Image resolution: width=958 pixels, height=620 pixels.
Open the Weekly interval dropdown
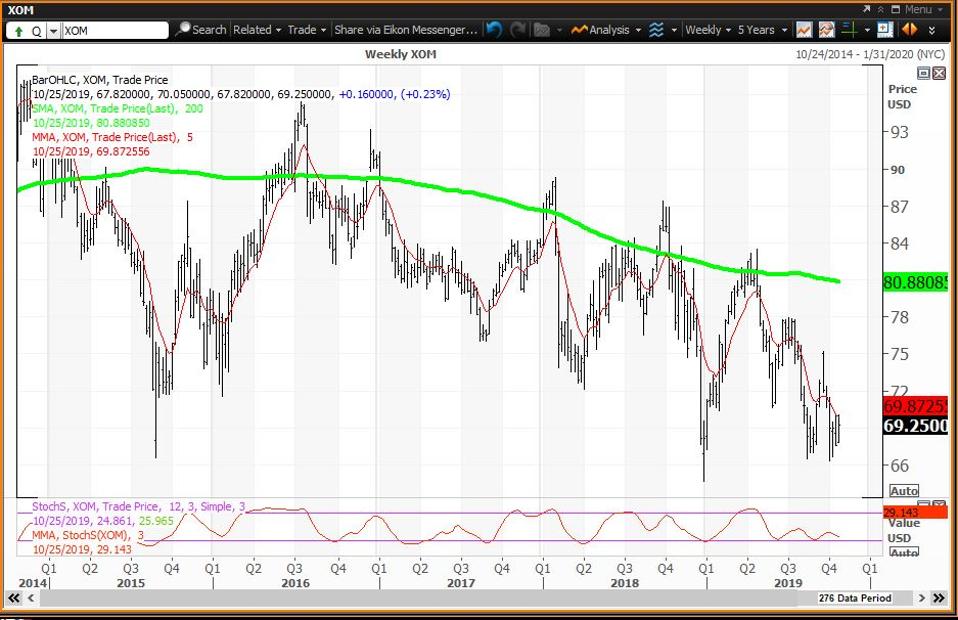709,30
